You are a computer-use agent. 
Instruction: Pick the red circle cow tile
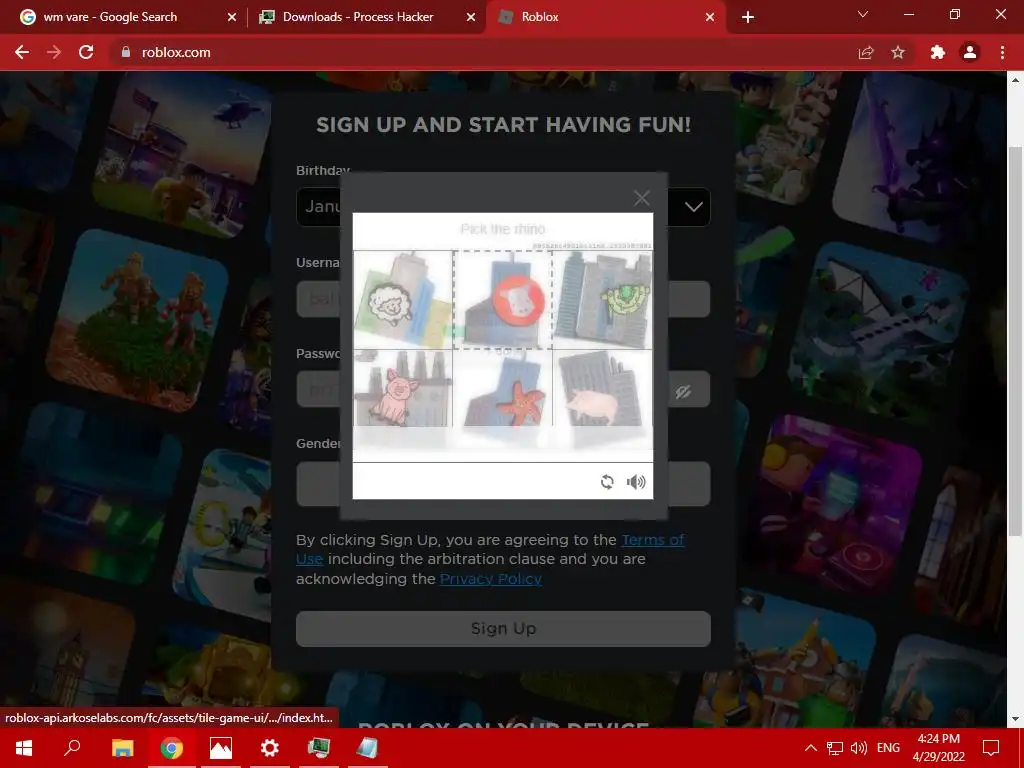click(503, 299)
